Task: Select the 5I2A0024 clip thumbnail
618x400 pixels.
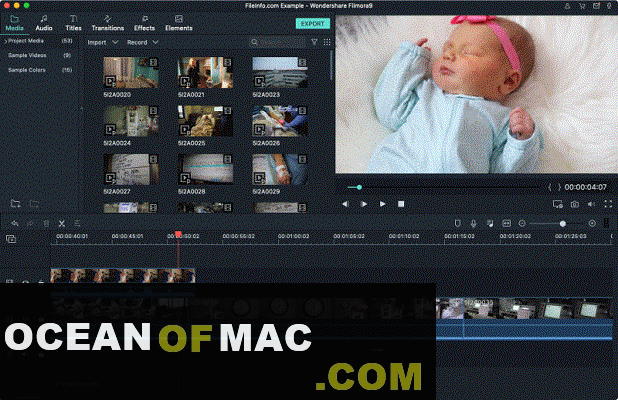Action: pyautogui.click(x=131, y=121)
